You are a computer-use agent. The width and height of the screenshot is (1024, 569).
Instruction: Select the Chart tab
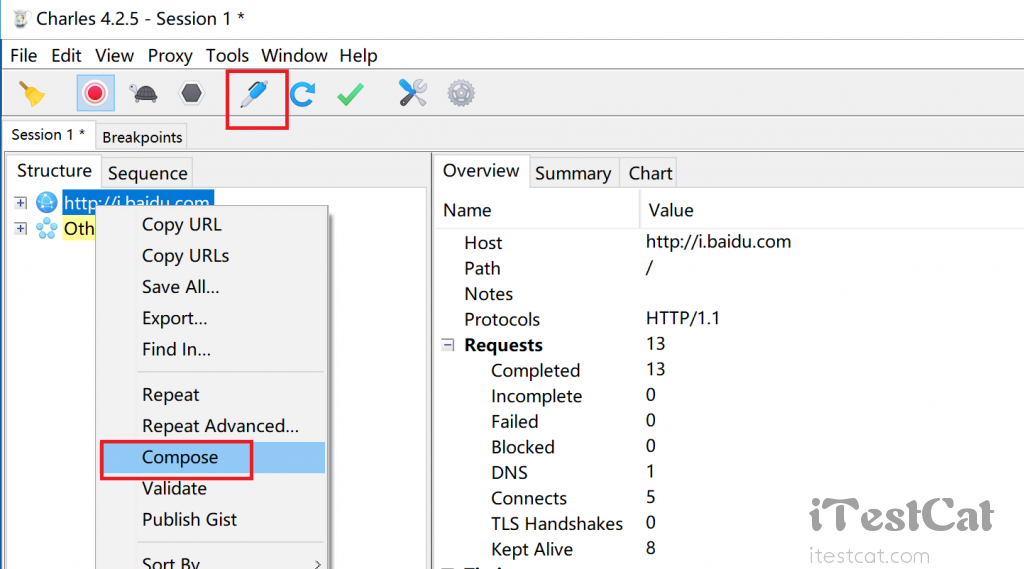(x=650, y=173)
